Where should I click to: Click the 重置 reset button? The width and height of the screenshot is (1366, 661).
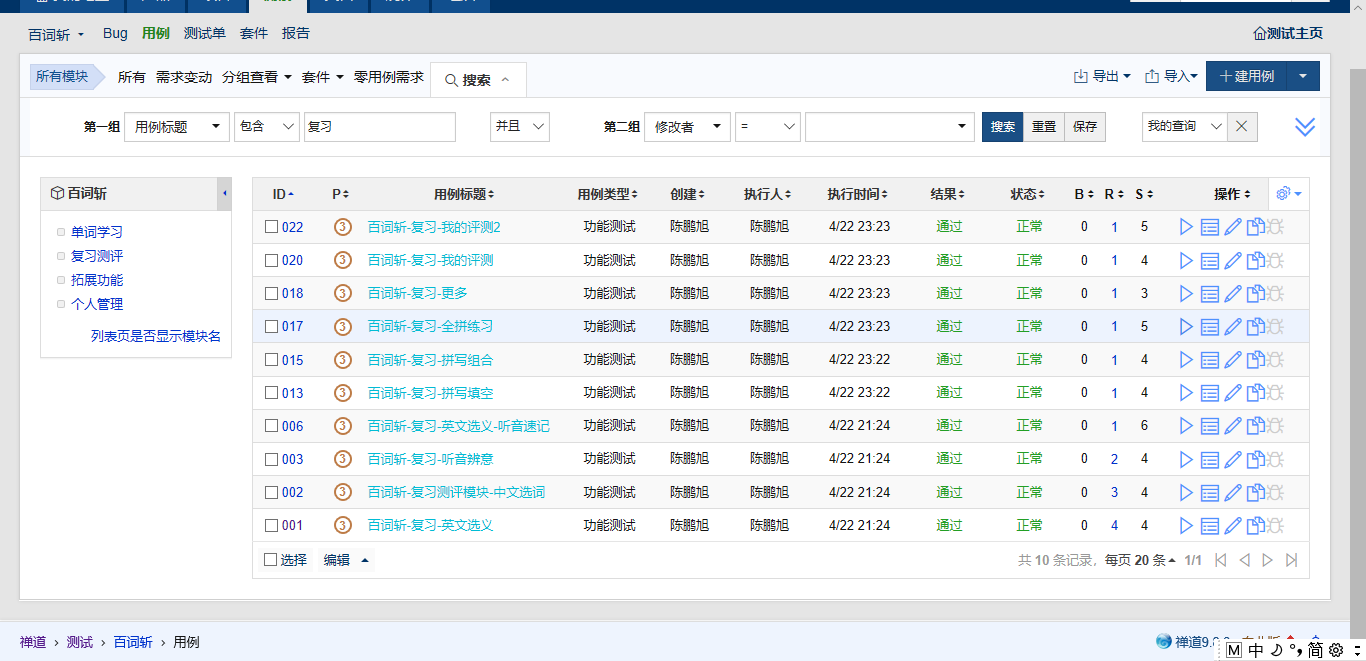tap(1044, 127)
